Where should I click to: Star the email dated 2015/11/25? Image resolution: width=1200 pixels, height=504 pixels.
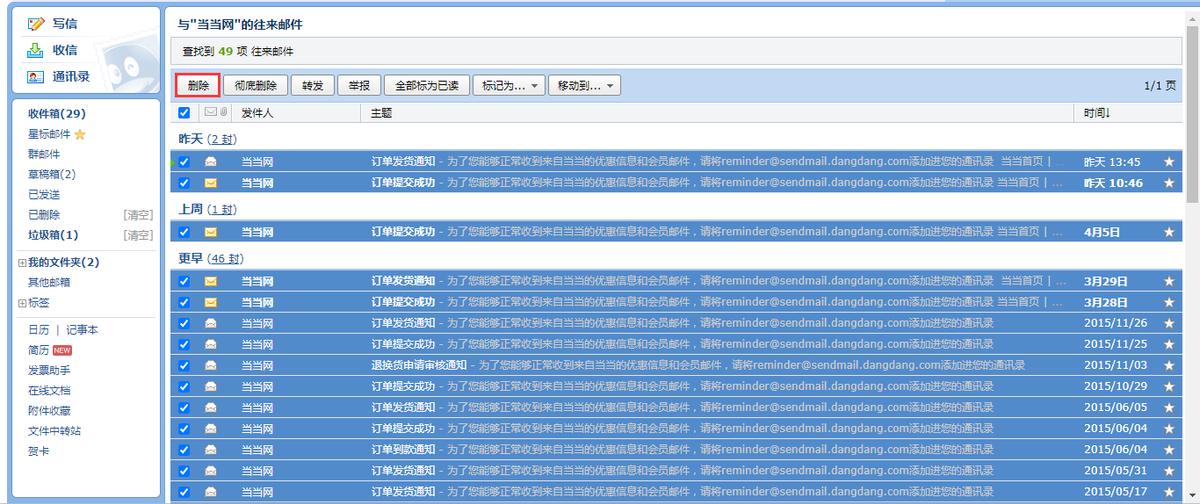(x=1169, y=344)
